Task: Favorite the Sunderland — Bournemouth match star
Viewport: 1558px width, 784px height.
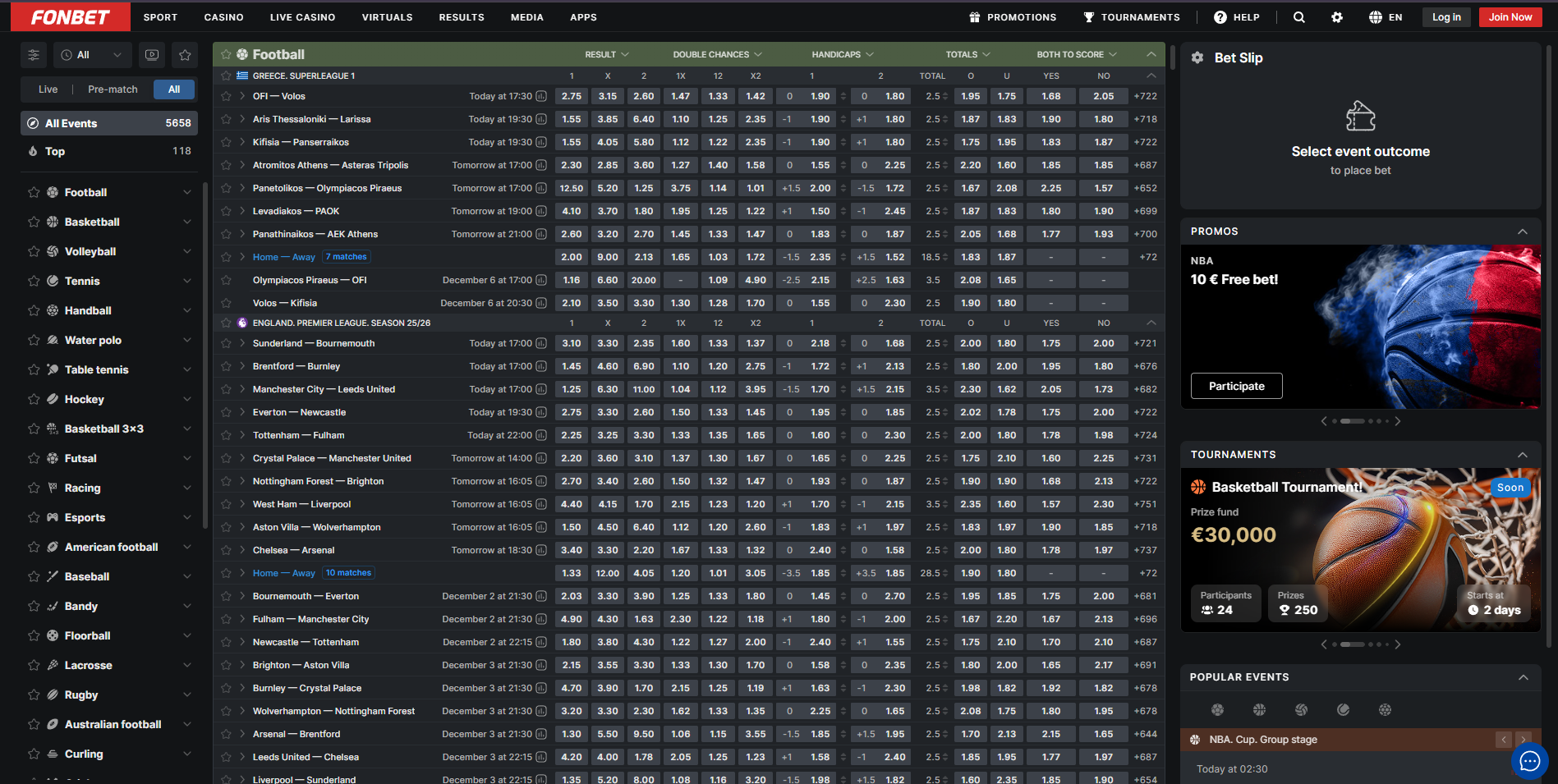Action: 226,343
